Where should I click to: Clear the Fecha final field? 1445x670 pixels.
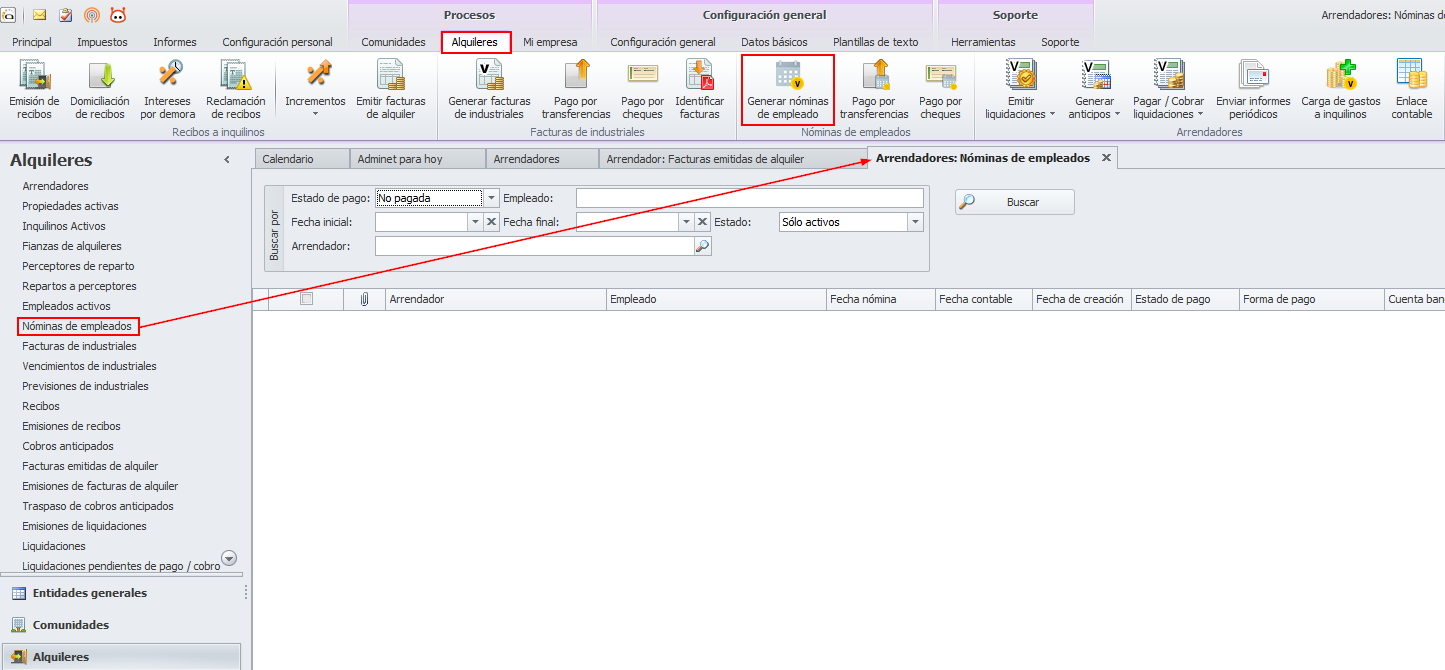coord(703,222)
